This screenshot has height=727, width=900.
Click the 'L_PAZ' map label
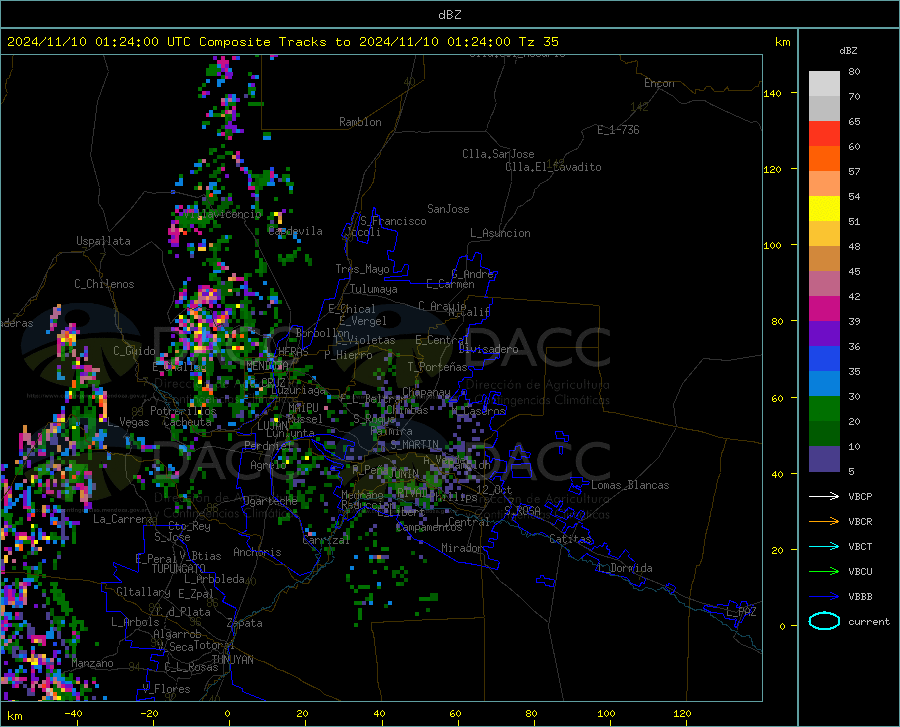pos(741,612)
